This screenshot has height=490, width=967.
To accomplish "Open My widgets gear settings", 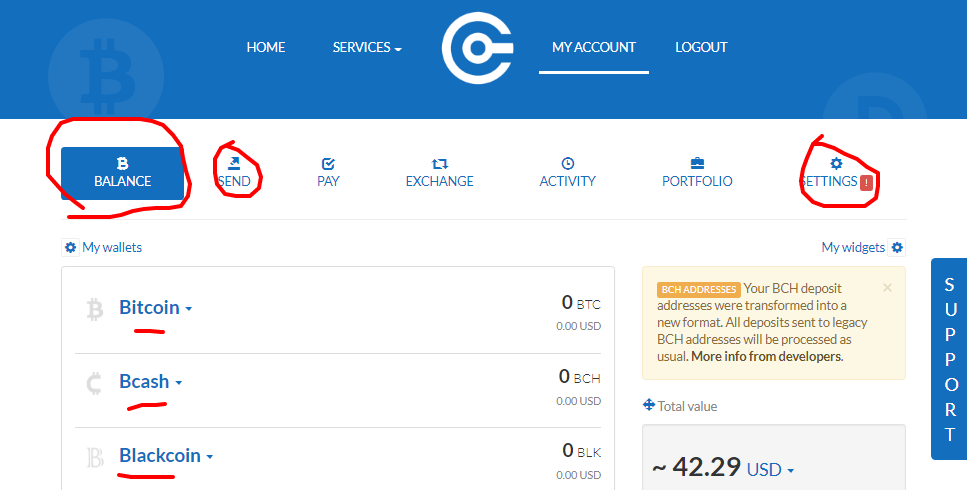I will [897, 247].
